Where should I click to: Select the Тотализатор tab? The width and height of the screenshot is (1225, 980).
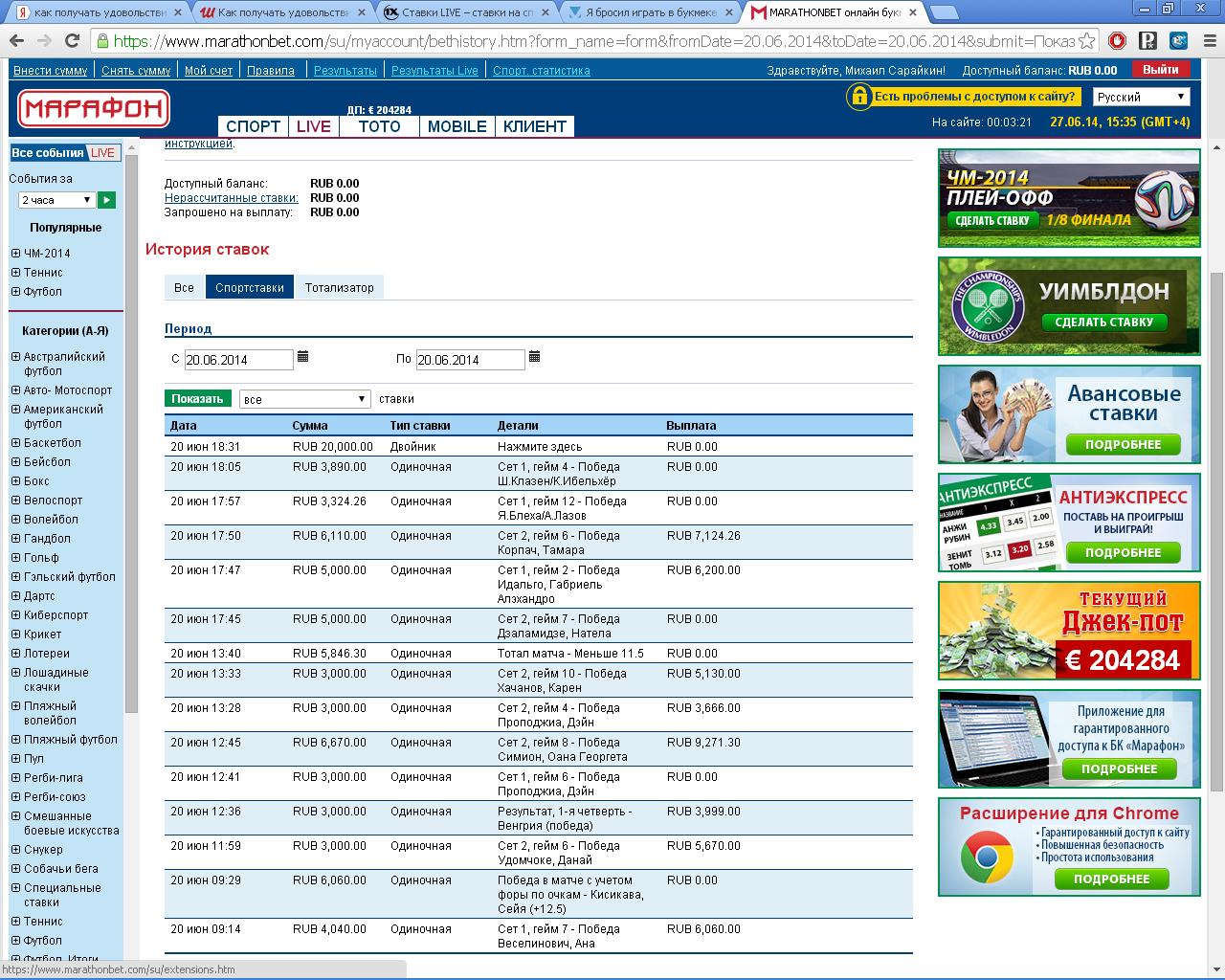(340, 287)
